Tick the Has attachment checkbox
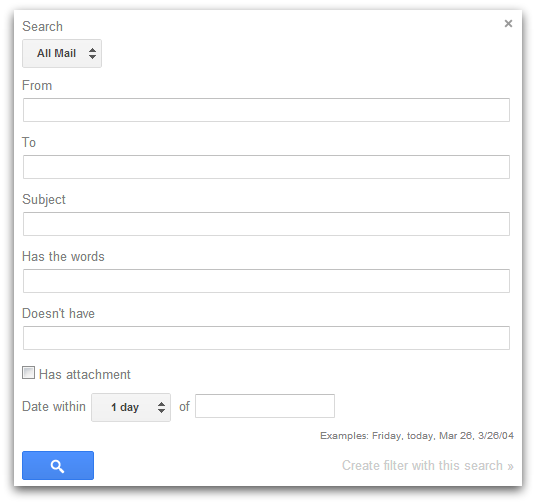The width and height of the screenshot is (536, 504). pos(28,373)
